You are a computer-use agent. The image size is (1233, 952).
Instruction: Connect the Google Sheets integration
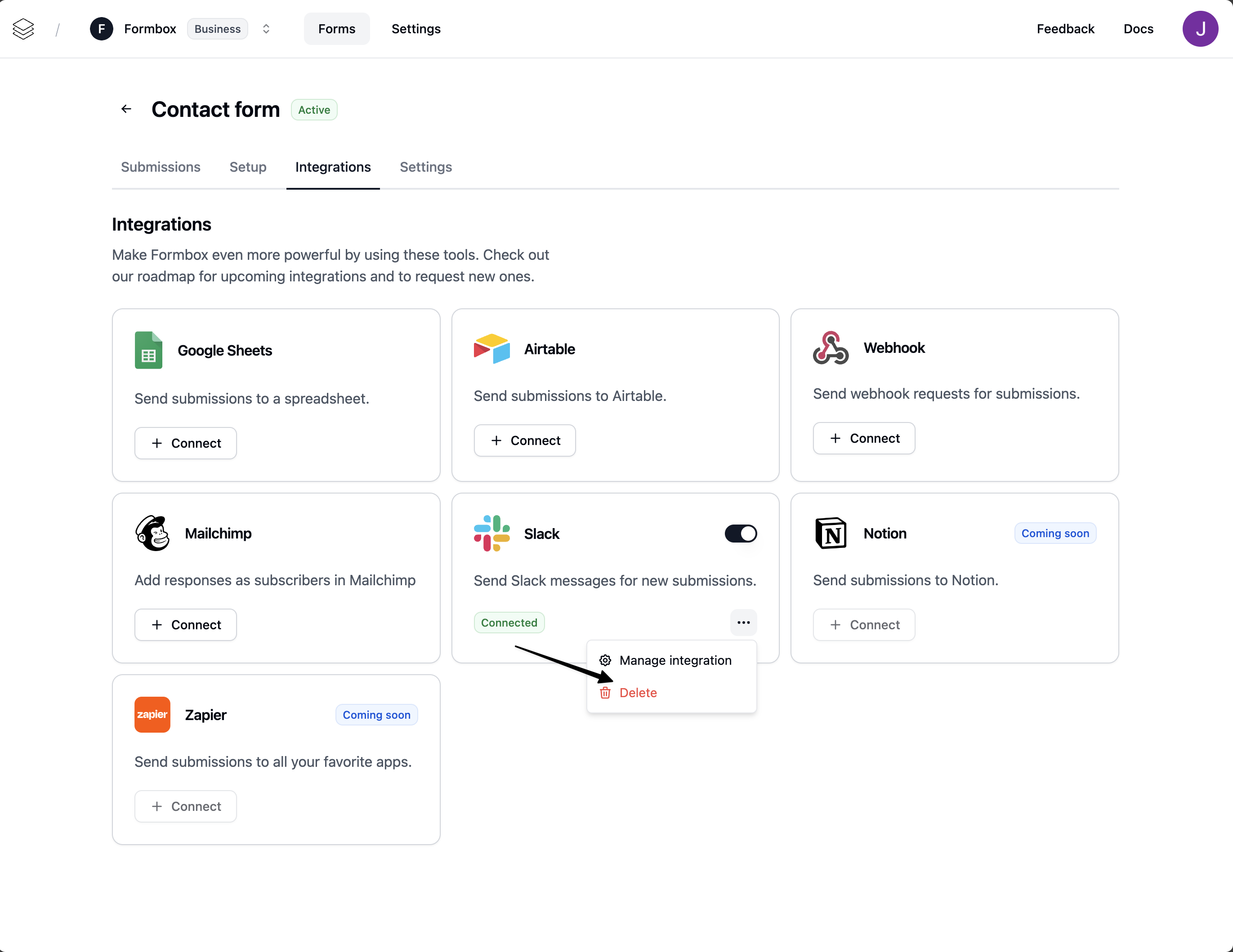click(x=185, y=443)
